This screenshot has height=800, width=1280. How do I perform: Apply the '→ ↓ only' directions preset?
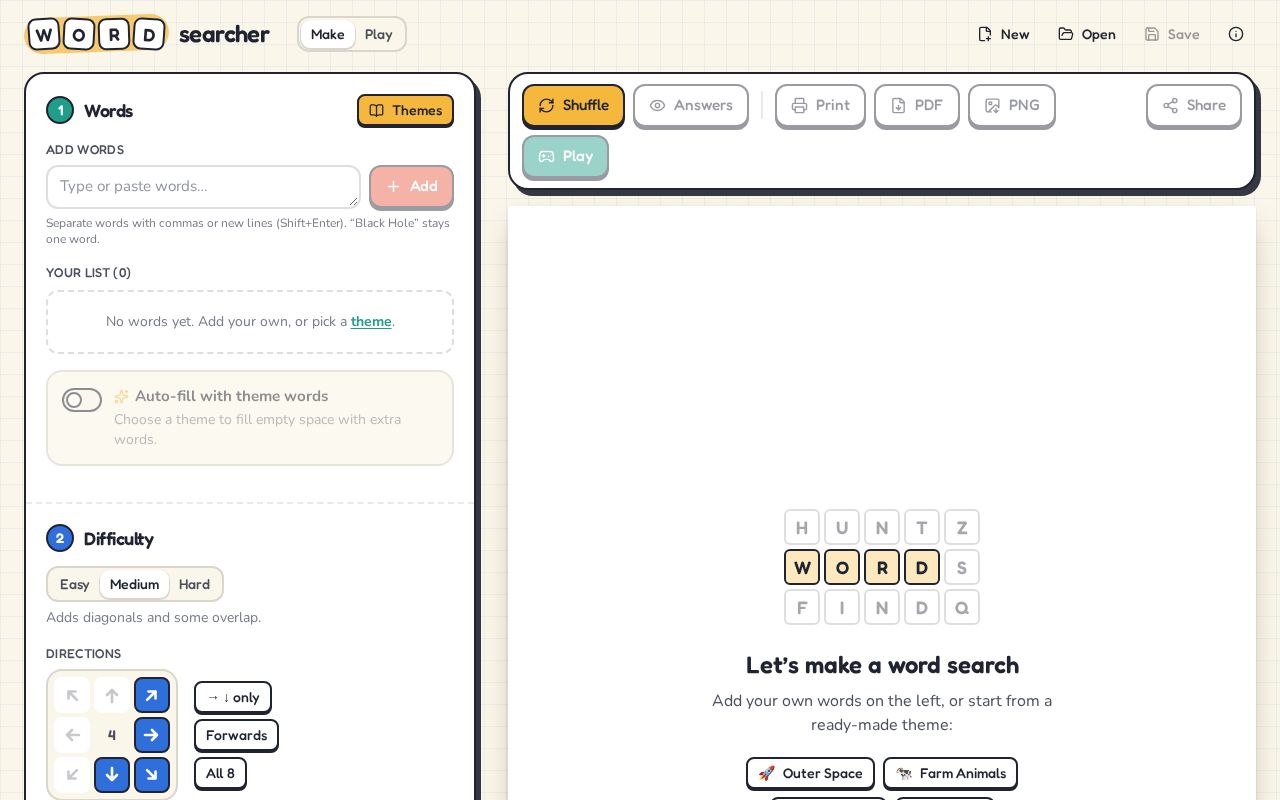tap(233, 697)
